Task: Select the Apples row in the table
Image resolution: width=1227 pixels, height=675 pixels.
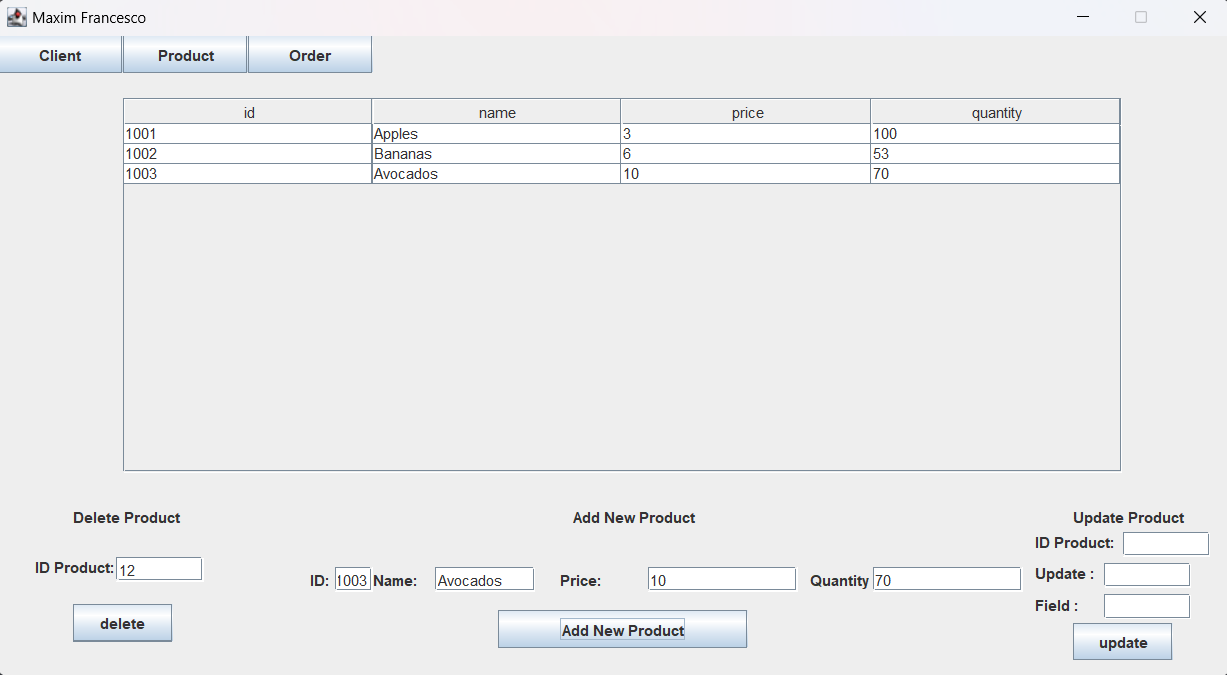Action: point(496,134)
